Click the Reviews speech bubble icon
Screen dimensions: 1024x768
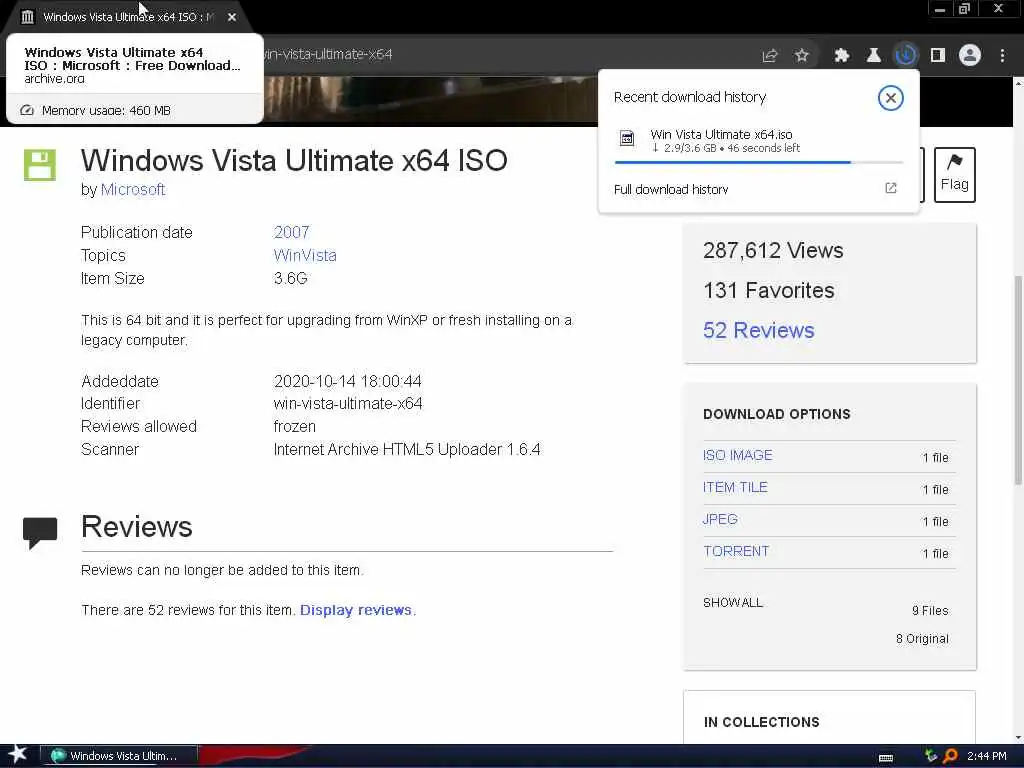tap(40, 533)
